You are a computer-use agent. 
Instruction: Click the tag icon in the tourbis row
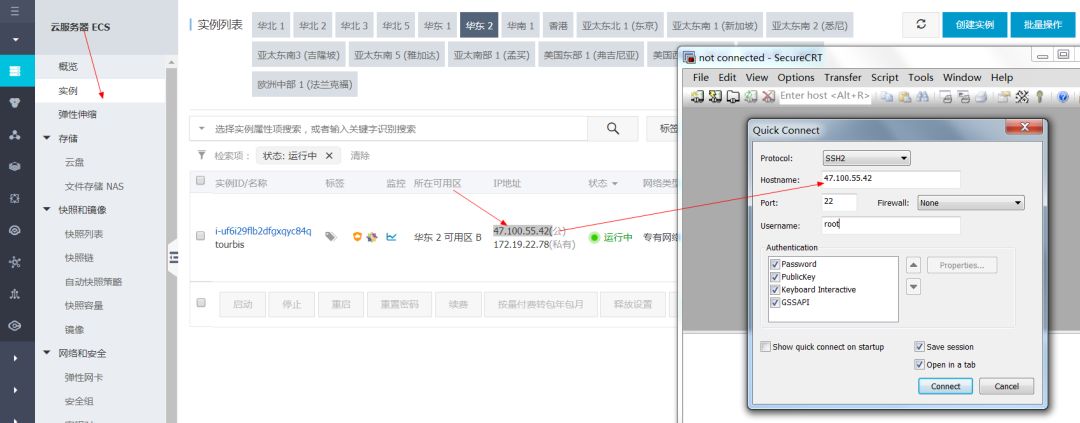click(331, 236)
